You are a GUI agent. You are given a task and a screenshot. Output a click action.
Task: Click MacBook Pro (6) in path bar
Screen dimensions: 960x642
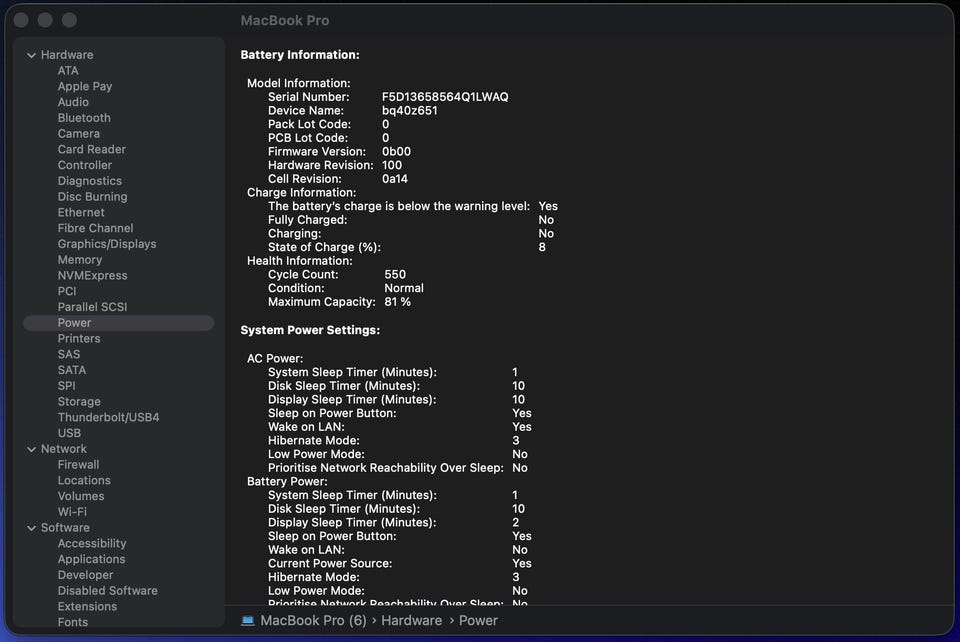tap(313, 621)
